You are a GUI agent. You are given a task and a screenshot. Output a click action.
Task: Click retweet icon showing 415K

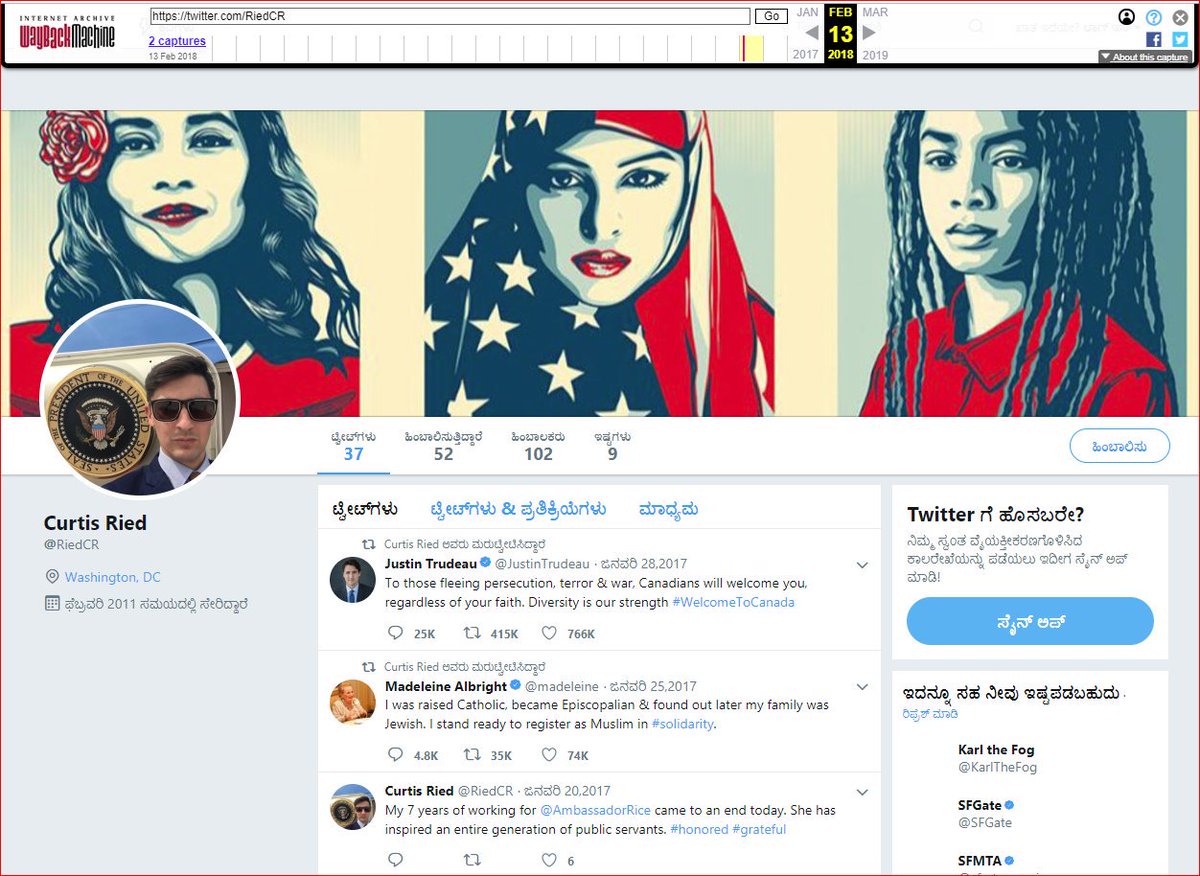[x=472, y=633]
